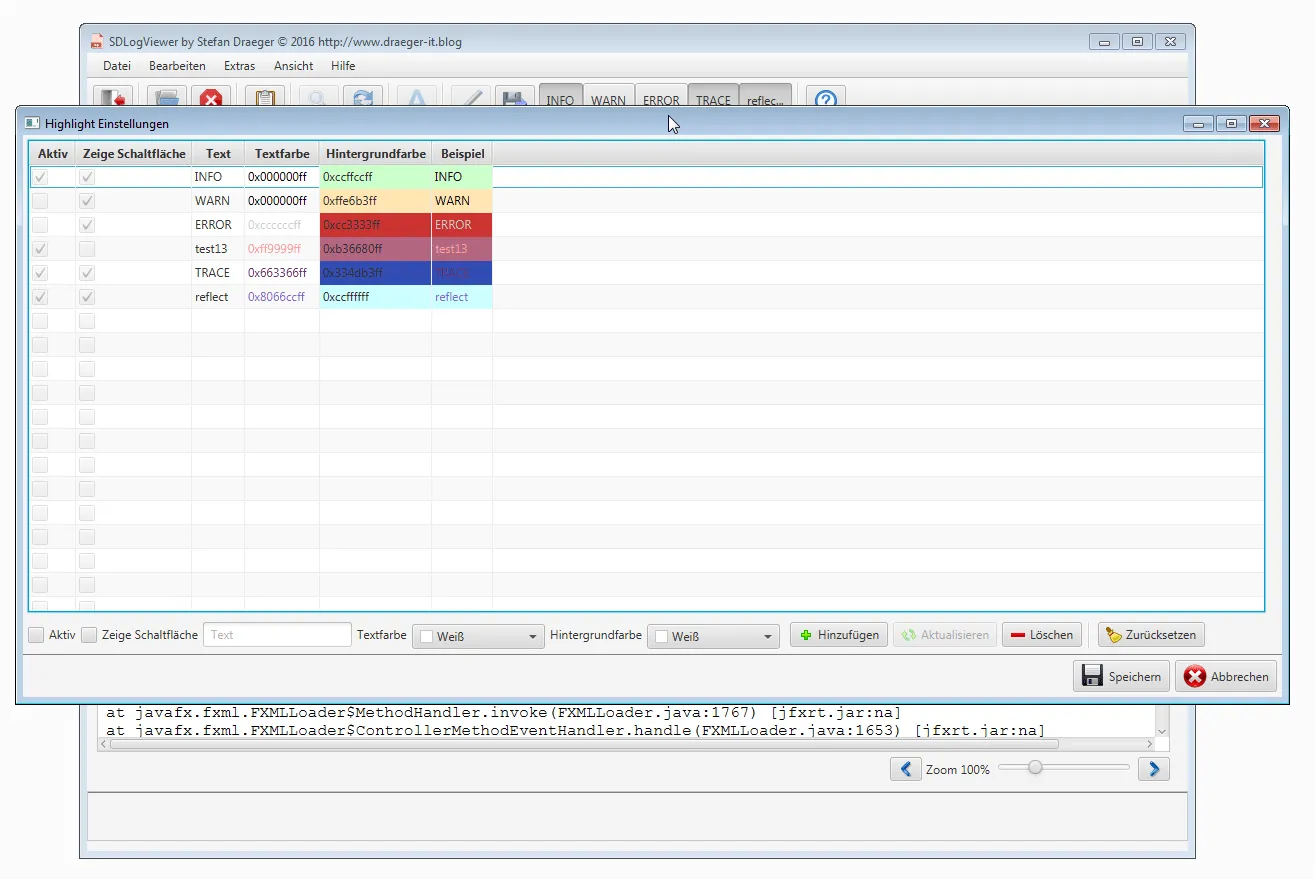Enable the bottom Zeige Schaltfläche checkbox
1315x879 pixels.
pyautogui.click(x=90, y=635)
